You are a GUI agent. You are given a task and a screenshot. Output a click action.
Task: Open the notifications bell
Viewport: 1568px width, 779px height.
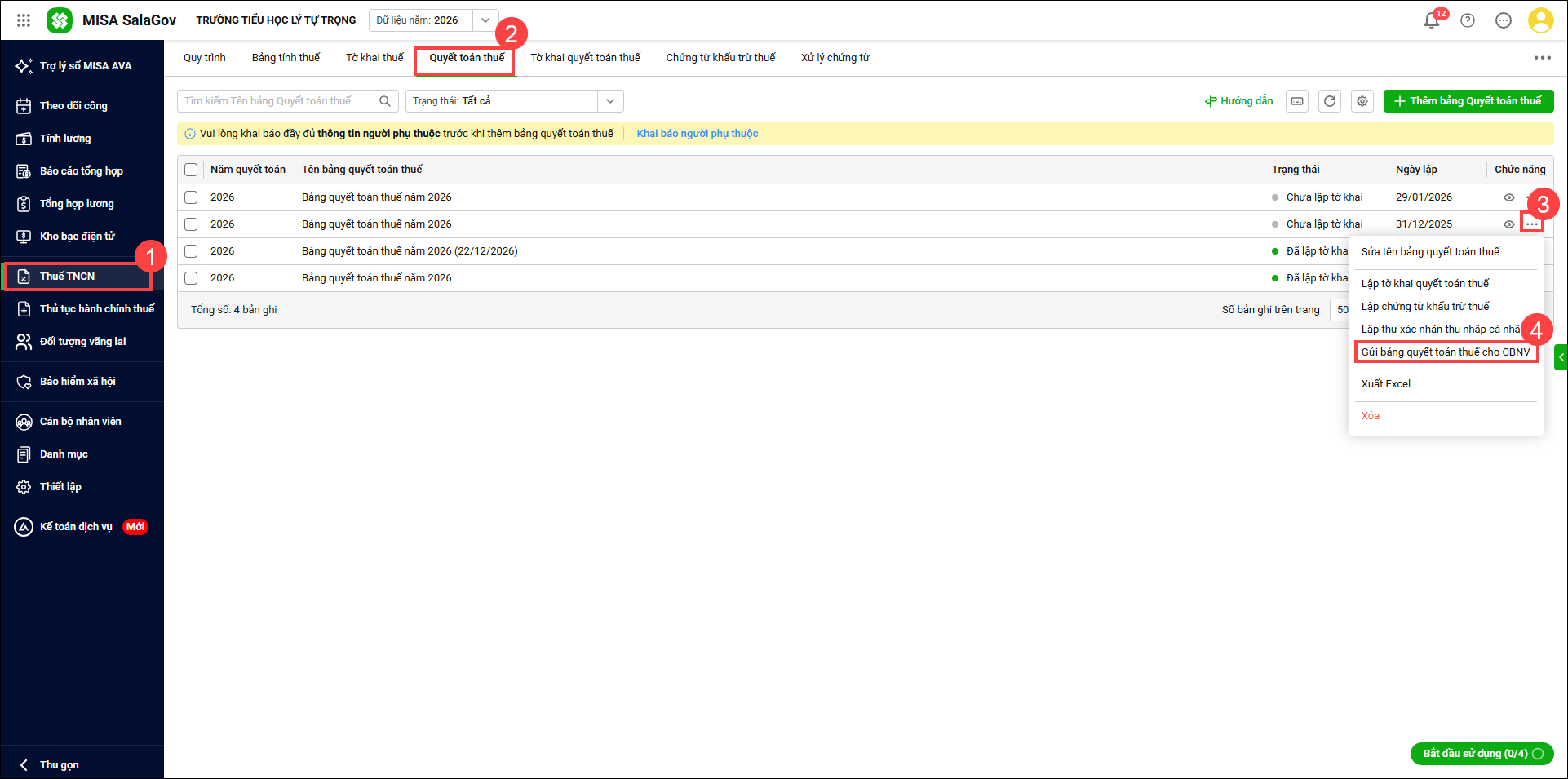(x=1431, y=20)
